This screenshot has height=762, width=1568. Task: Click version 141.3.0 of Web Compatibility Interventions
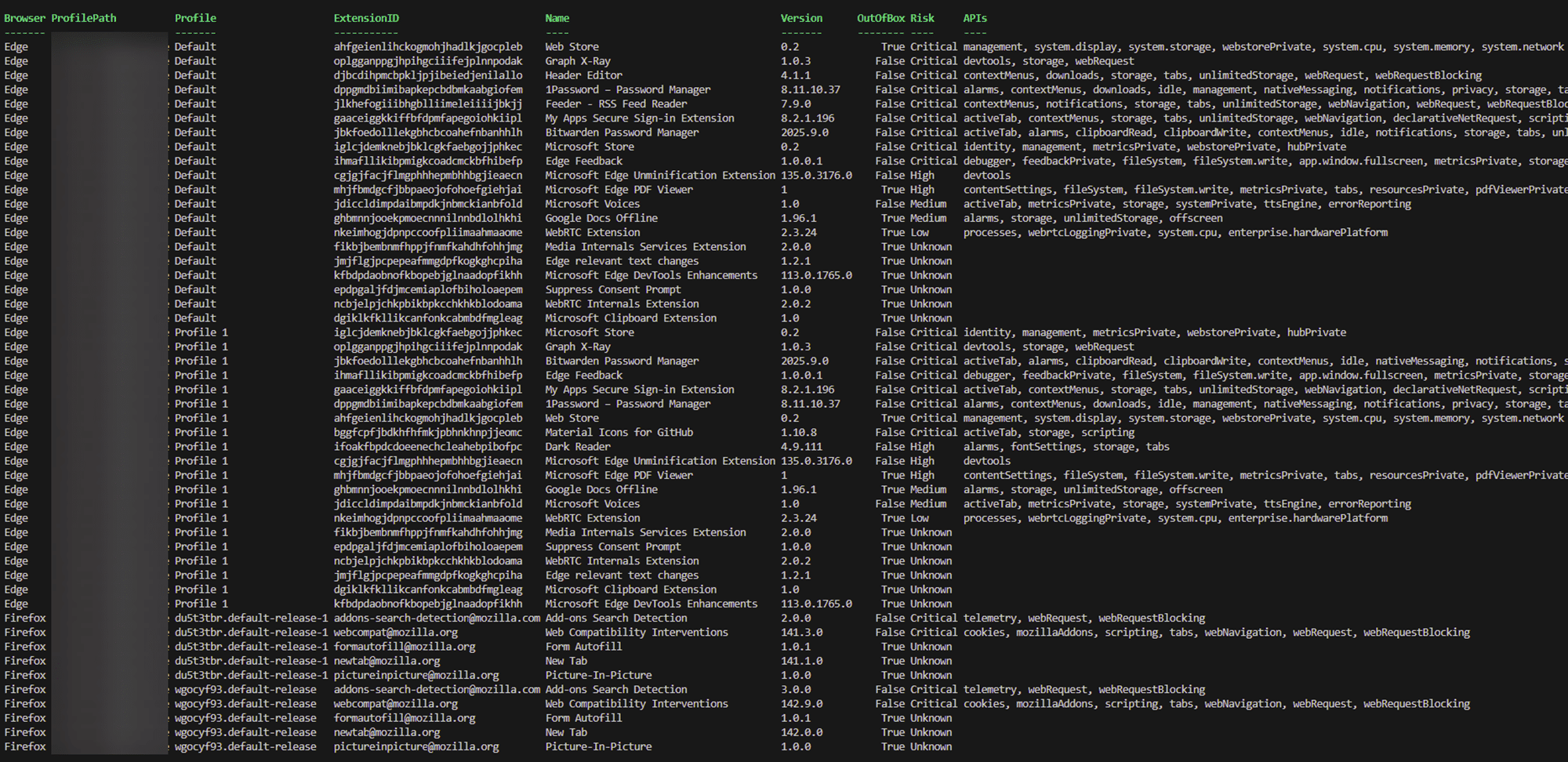pos(801,633)
